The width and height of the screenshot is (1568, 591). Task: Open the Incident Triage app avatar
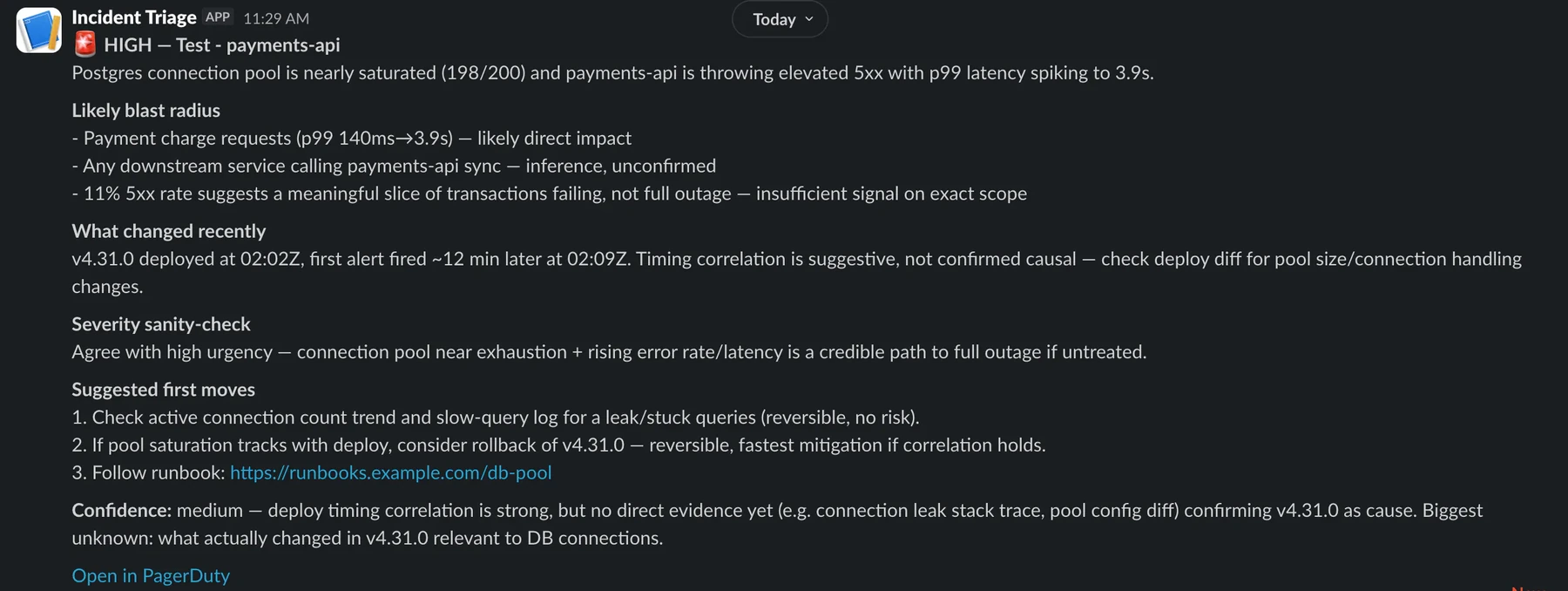(38, 30)
